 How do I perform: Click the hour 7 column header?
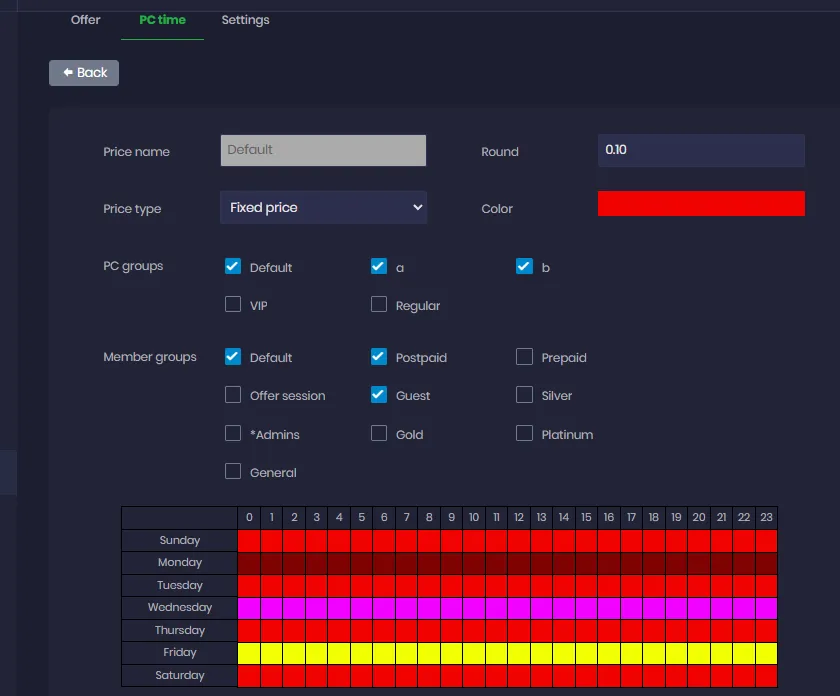point(407,518)
